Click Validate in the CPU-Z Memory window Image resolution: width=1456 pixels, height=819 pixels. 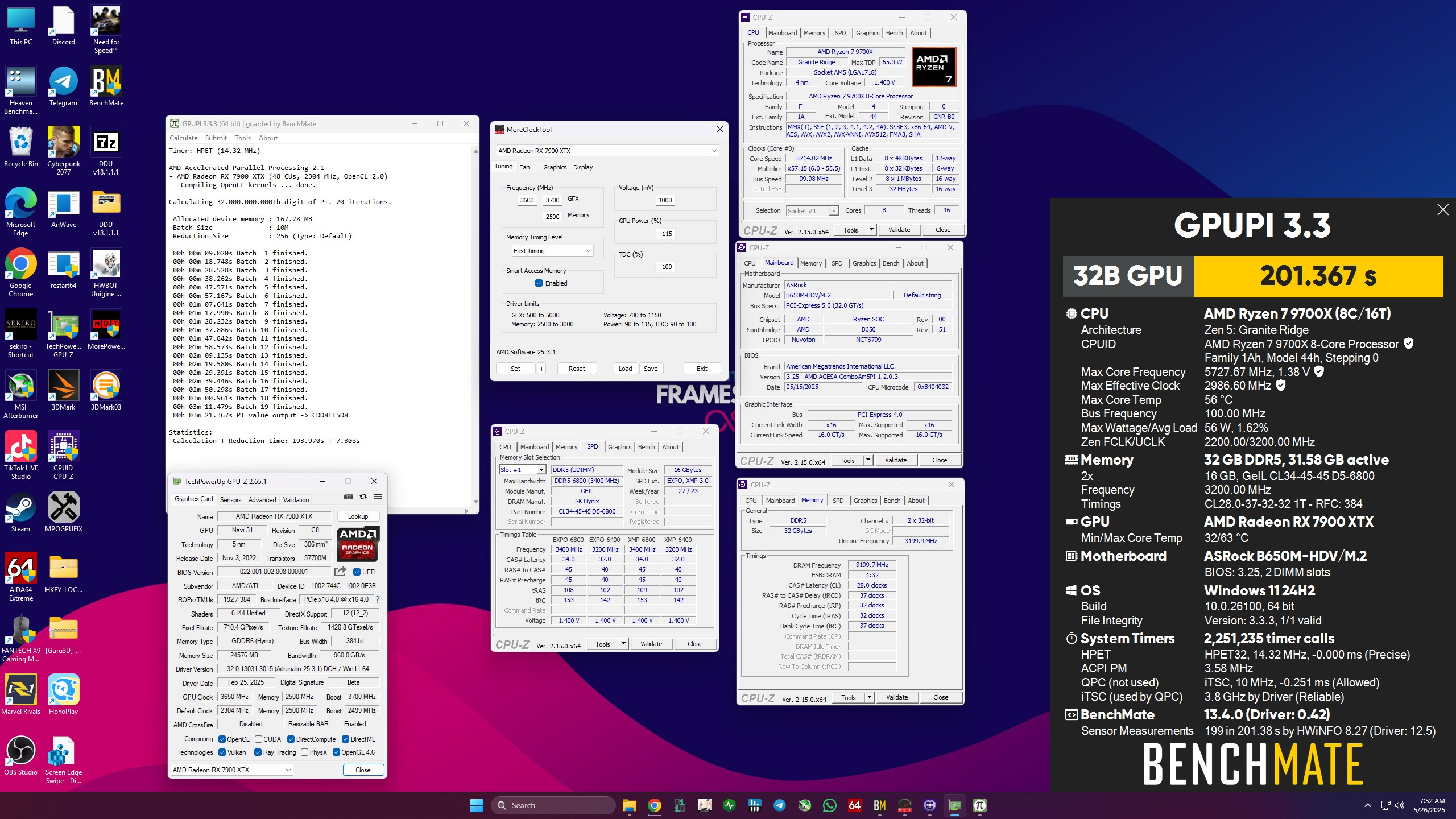click(897, 697)
